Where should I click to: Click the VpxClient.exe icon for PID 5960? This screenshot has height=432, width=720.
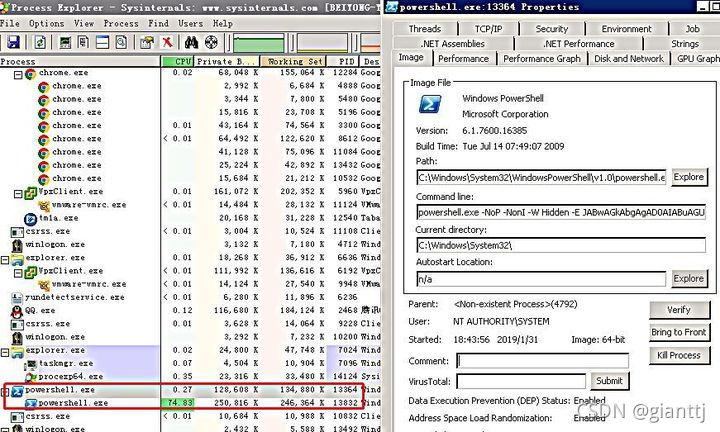[x=31, y=193]
